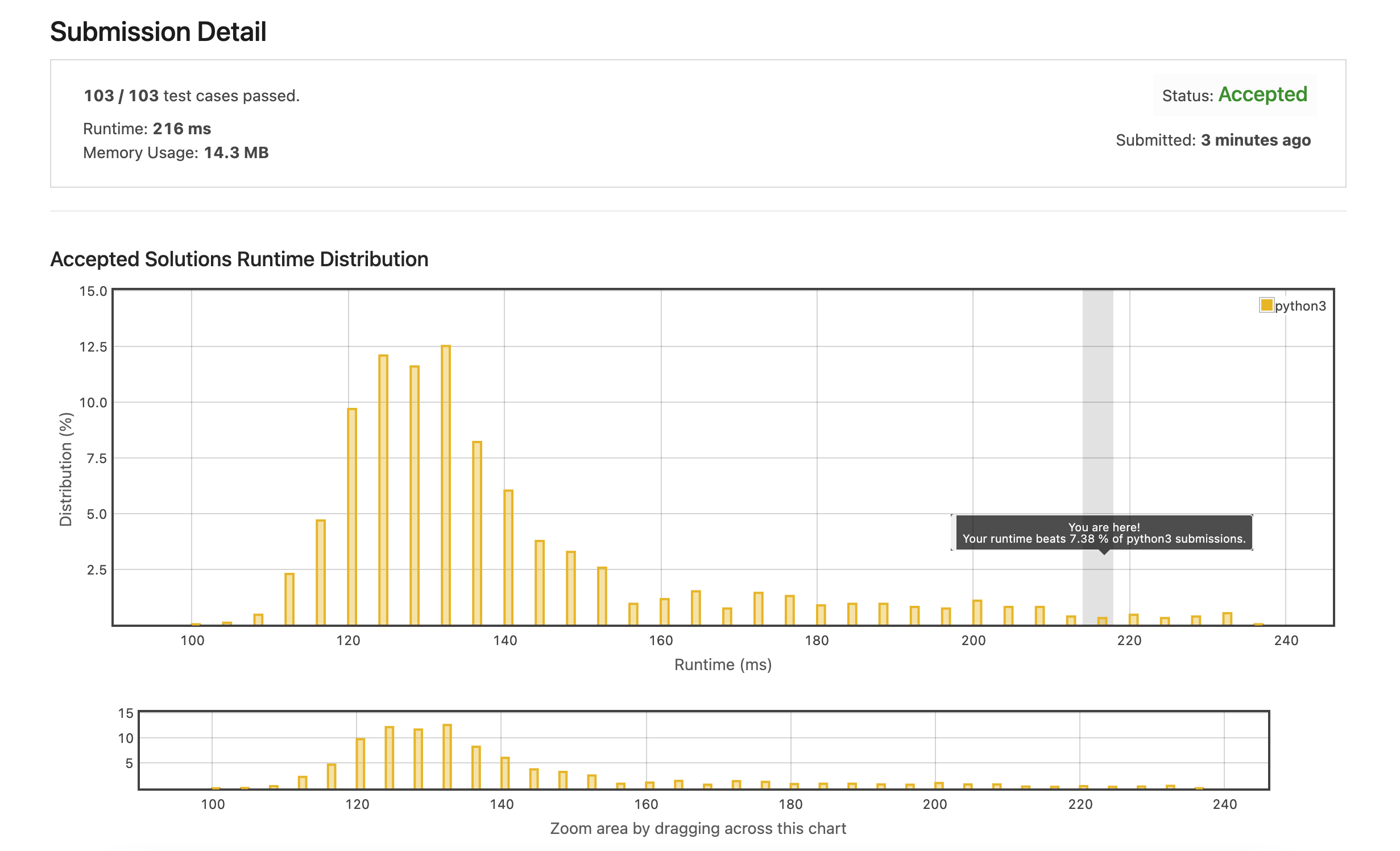Click the '3 minutes ago' submitted time

pyautogui.click(x=1256, y=140)
